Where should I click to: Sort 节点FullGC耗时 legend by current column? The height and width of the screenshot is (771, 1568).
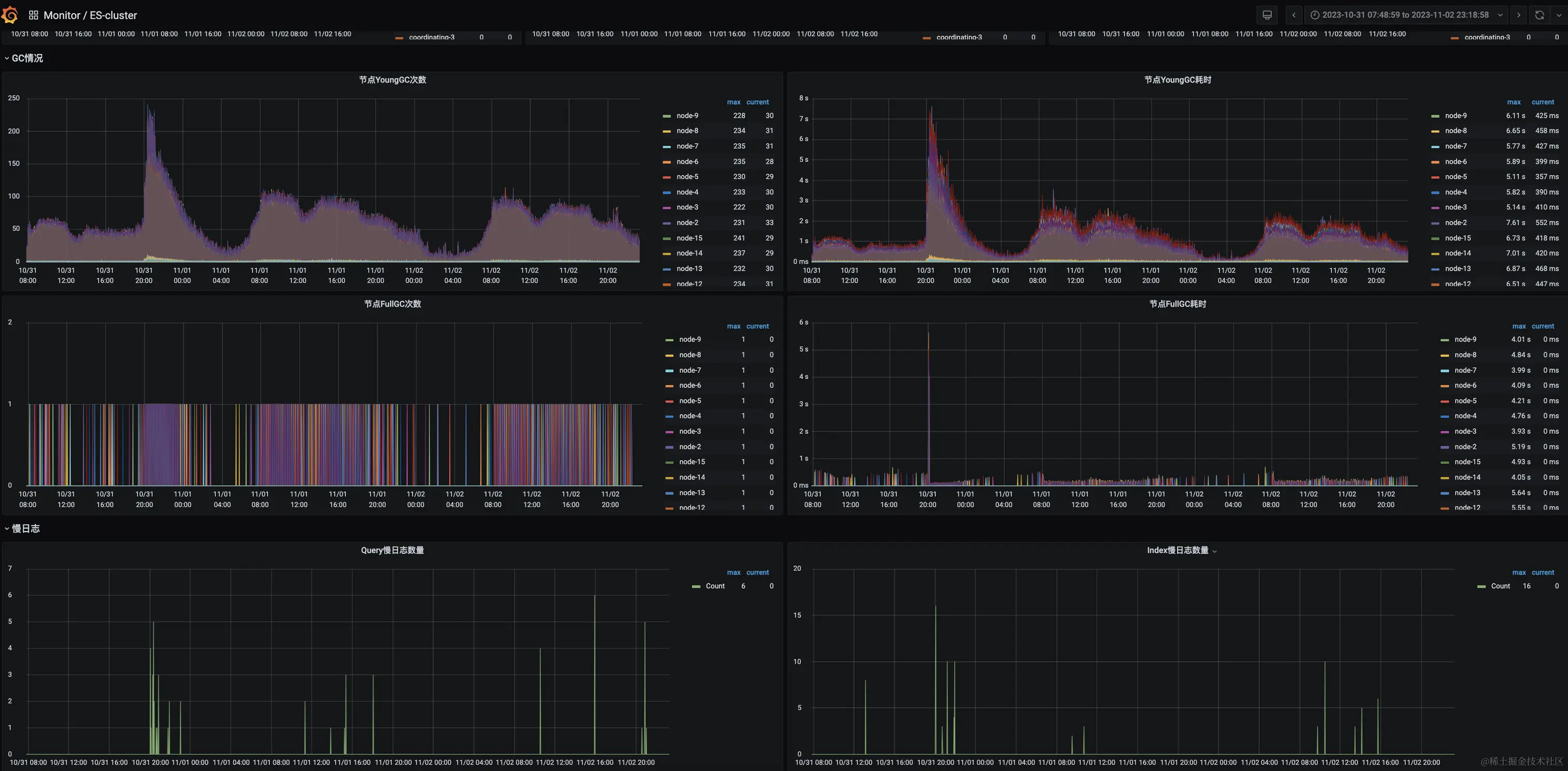pyautogui.click(x=1543, y=326)
